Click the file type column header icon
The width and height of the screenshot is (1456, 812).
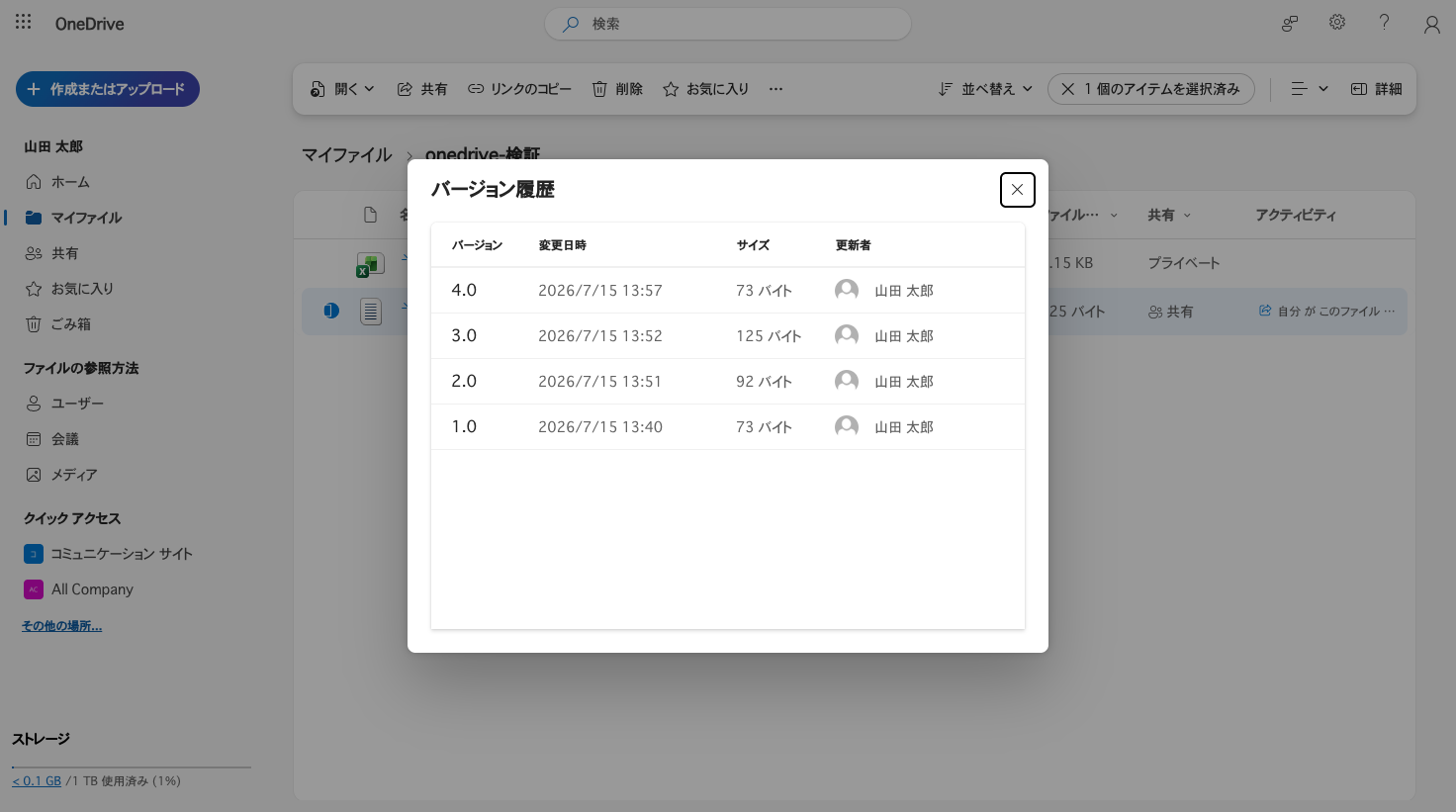pyautogui.click(x=370, y=215)
